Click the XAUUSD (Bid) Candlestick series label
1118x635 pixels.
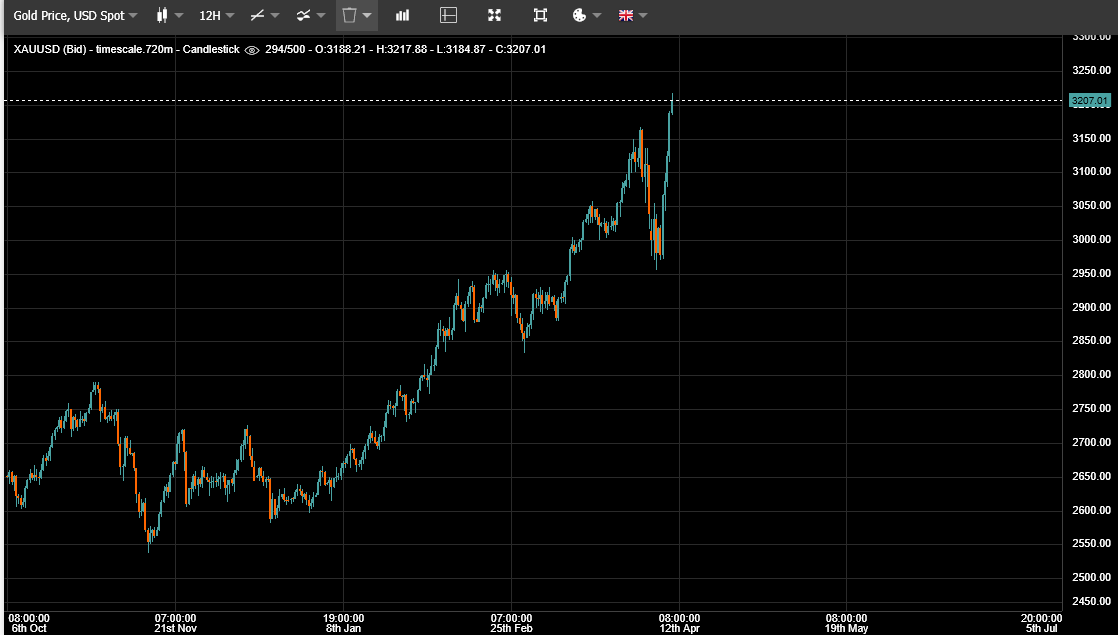[126, 49]
